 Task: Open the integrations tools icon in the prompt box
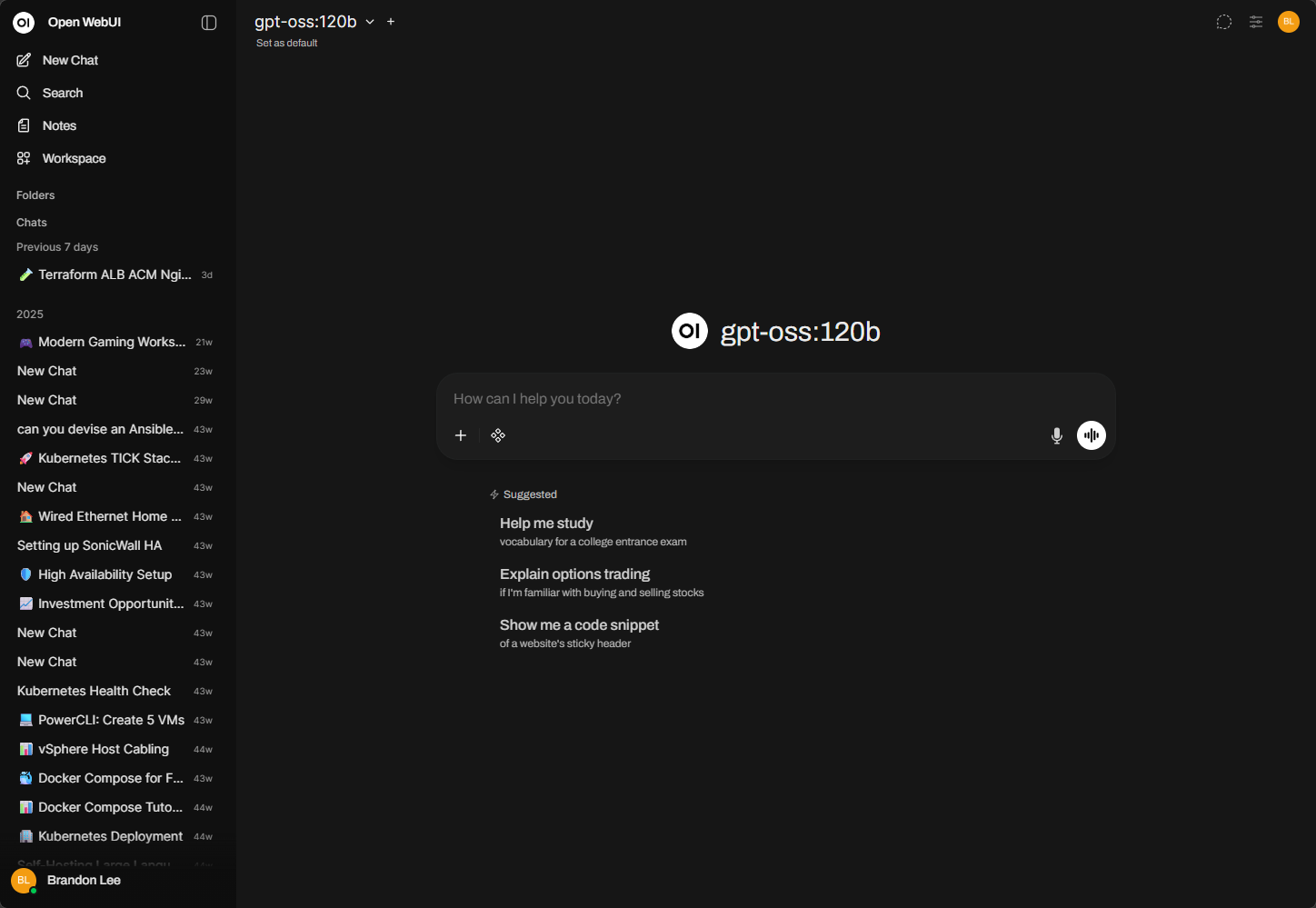(498, 435)
